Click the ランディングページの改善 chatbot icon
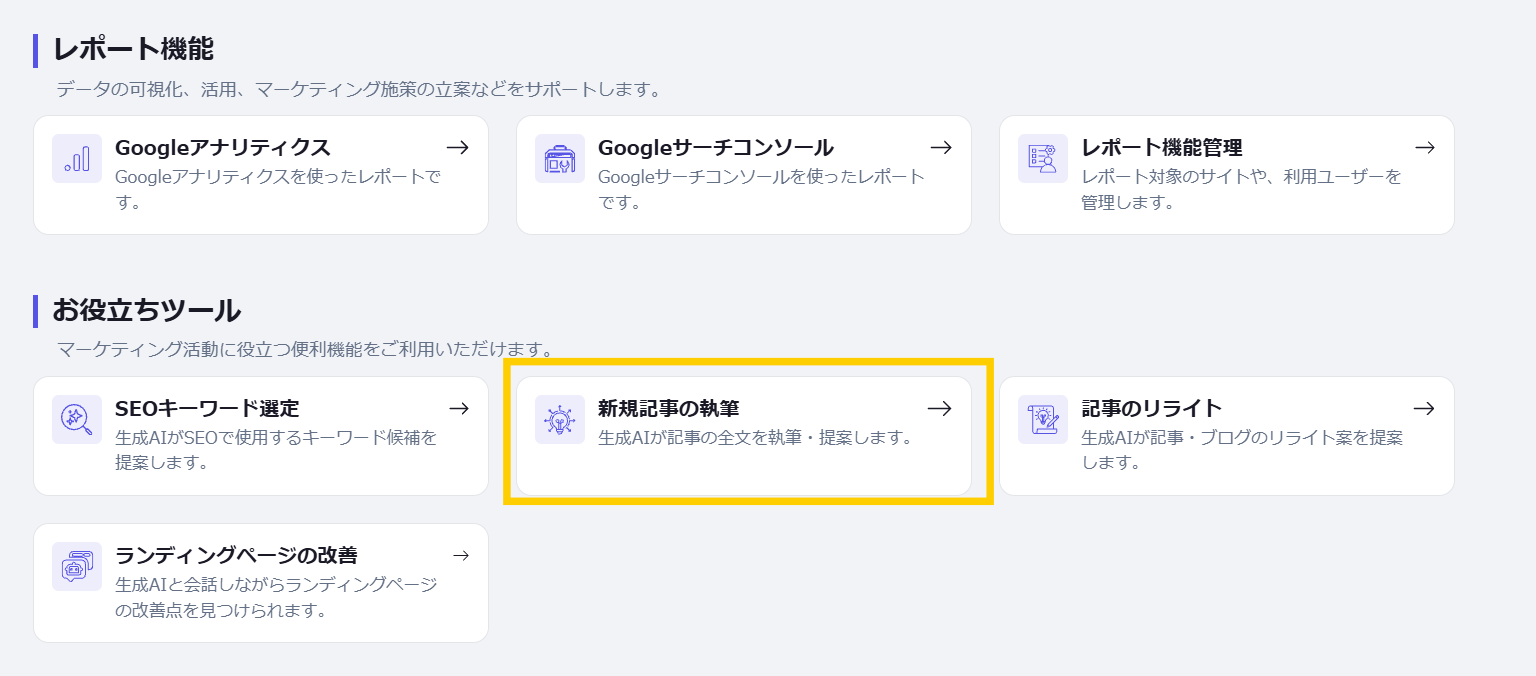Viewport: 1536px width, 676px height. point(77,566)
